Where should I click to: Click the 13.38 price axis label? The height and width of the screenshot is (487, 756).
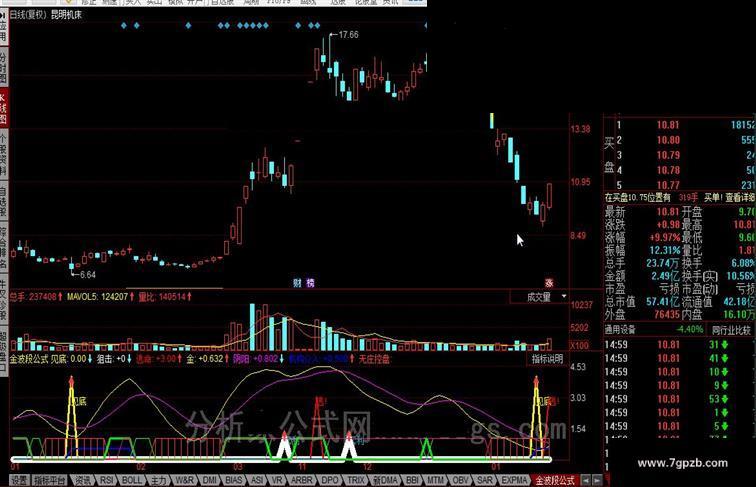pos(580,129)
